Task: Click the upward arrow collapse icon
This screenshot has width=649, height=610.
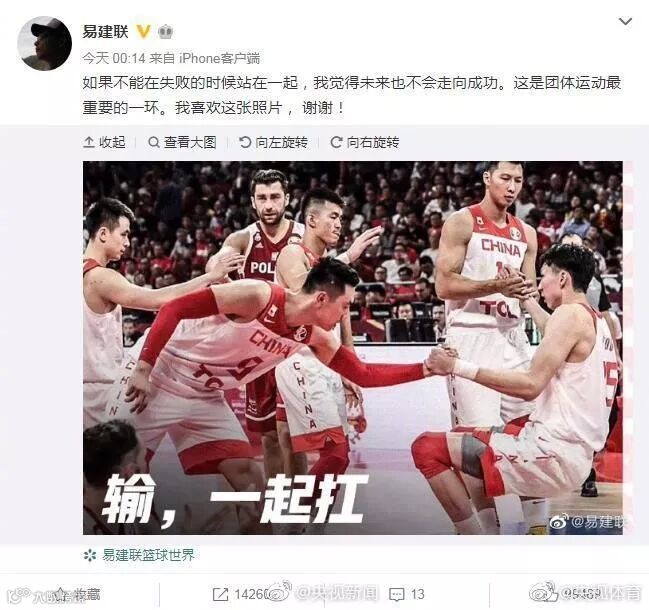Action: click(89, 143)
